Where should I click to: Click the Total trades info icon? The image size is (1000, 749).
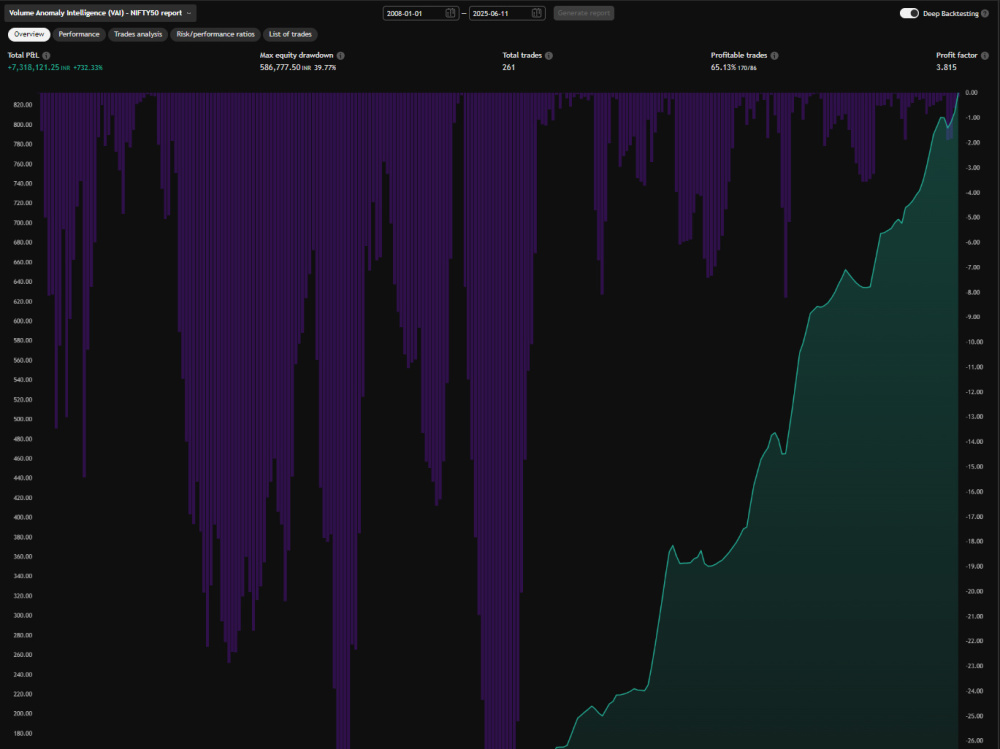[x=548, y=56]
